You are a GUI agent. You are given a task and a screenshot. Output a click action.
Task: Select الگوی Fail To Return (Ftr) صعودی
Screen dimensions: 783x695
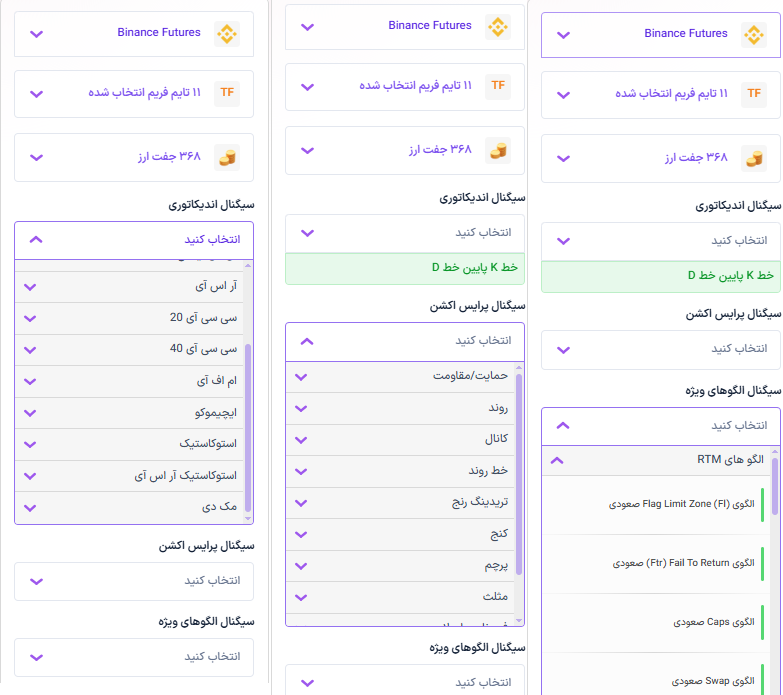tap(656, 564)
